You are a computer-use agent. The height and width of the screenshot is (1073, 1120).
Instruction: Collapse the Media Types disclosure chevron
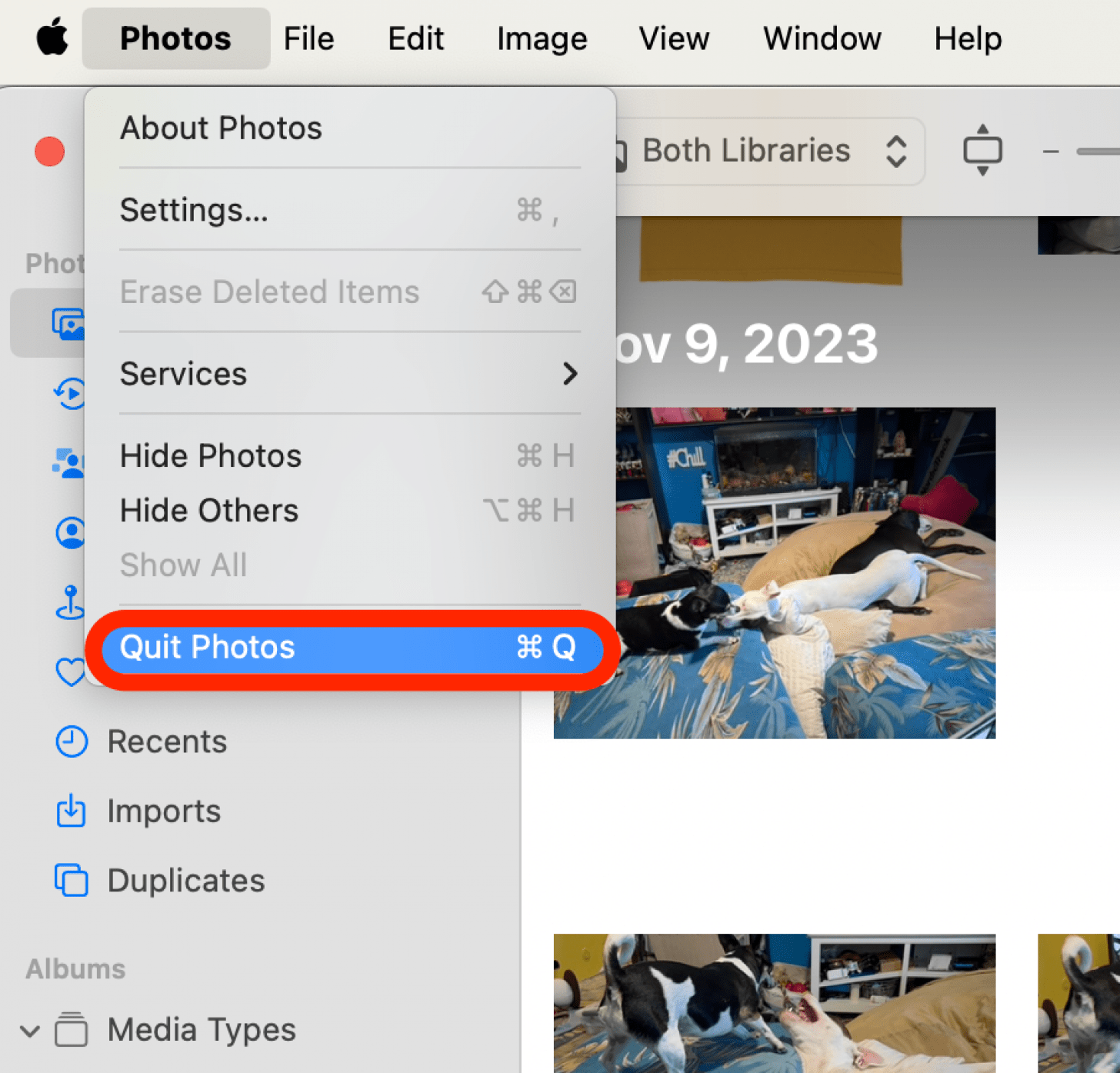pyautogui.click(x=30, y=1030)
